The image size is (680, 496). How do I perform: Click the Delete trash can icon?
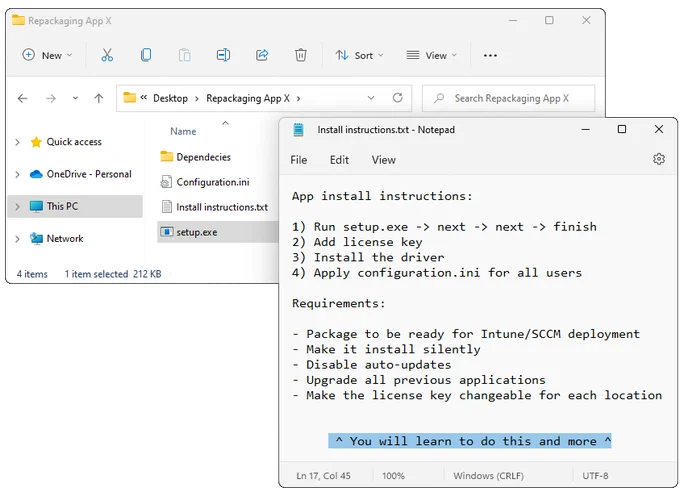pos(301,55)
